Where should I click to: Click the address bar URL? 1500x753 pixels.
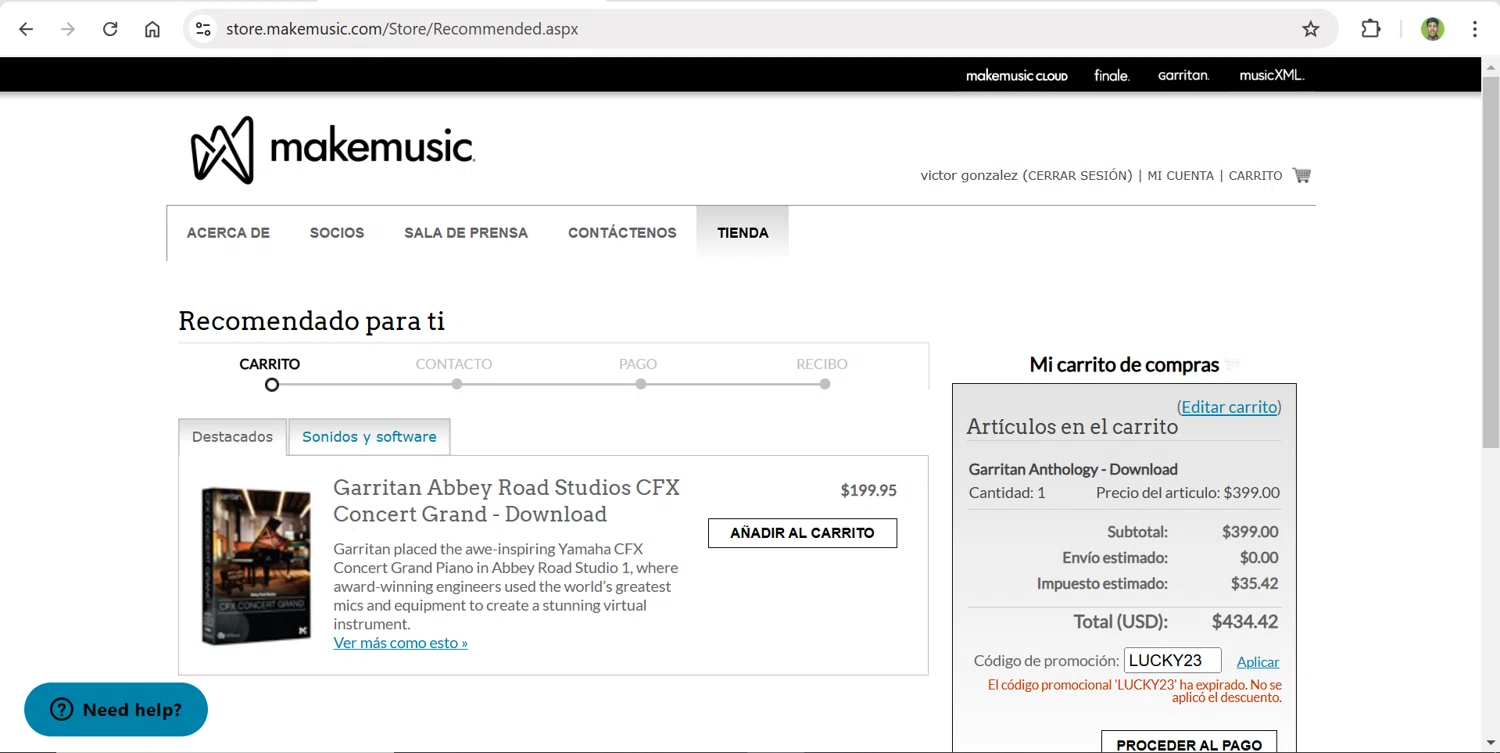point(402,29)
